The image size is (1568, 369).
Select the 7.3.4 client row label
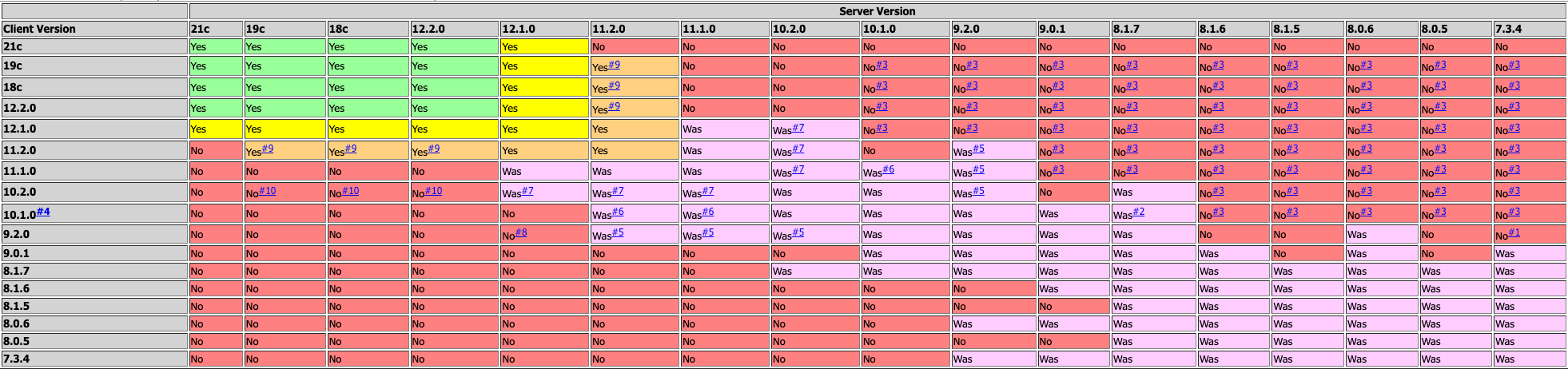point(94,359)
